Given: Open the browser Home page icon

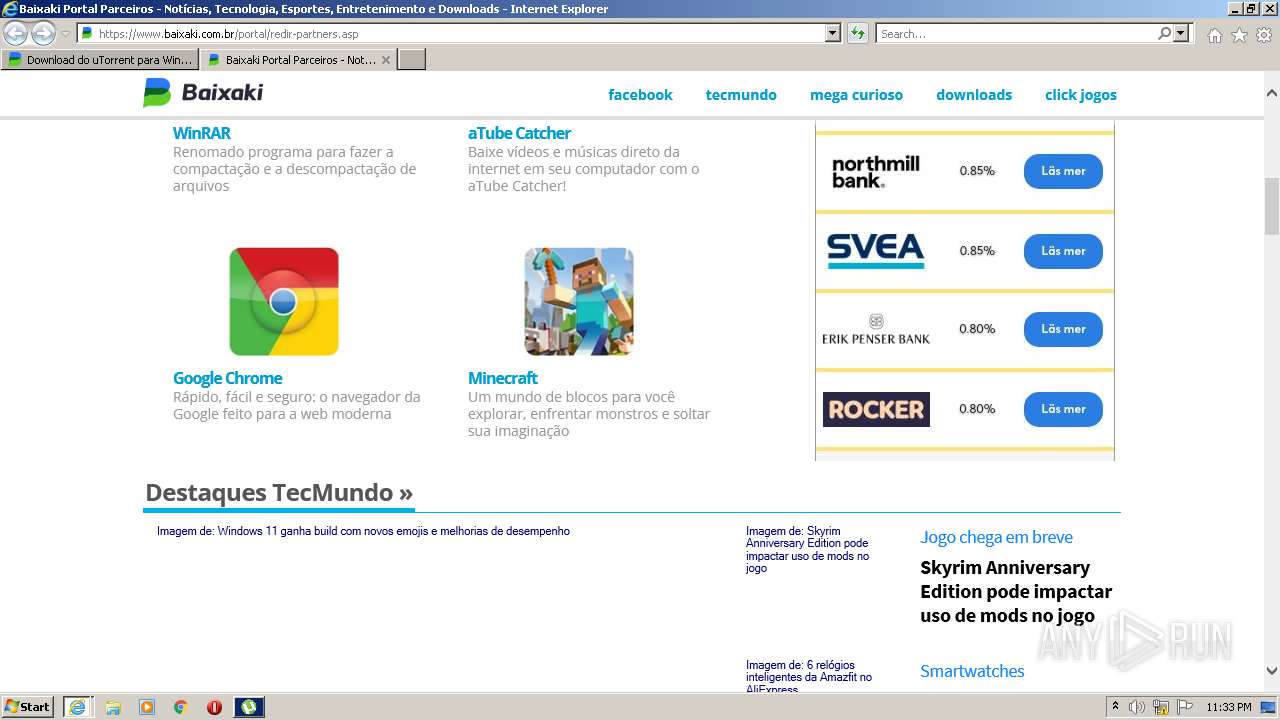Looking at the screenshot, I should tap(1214, 35).
